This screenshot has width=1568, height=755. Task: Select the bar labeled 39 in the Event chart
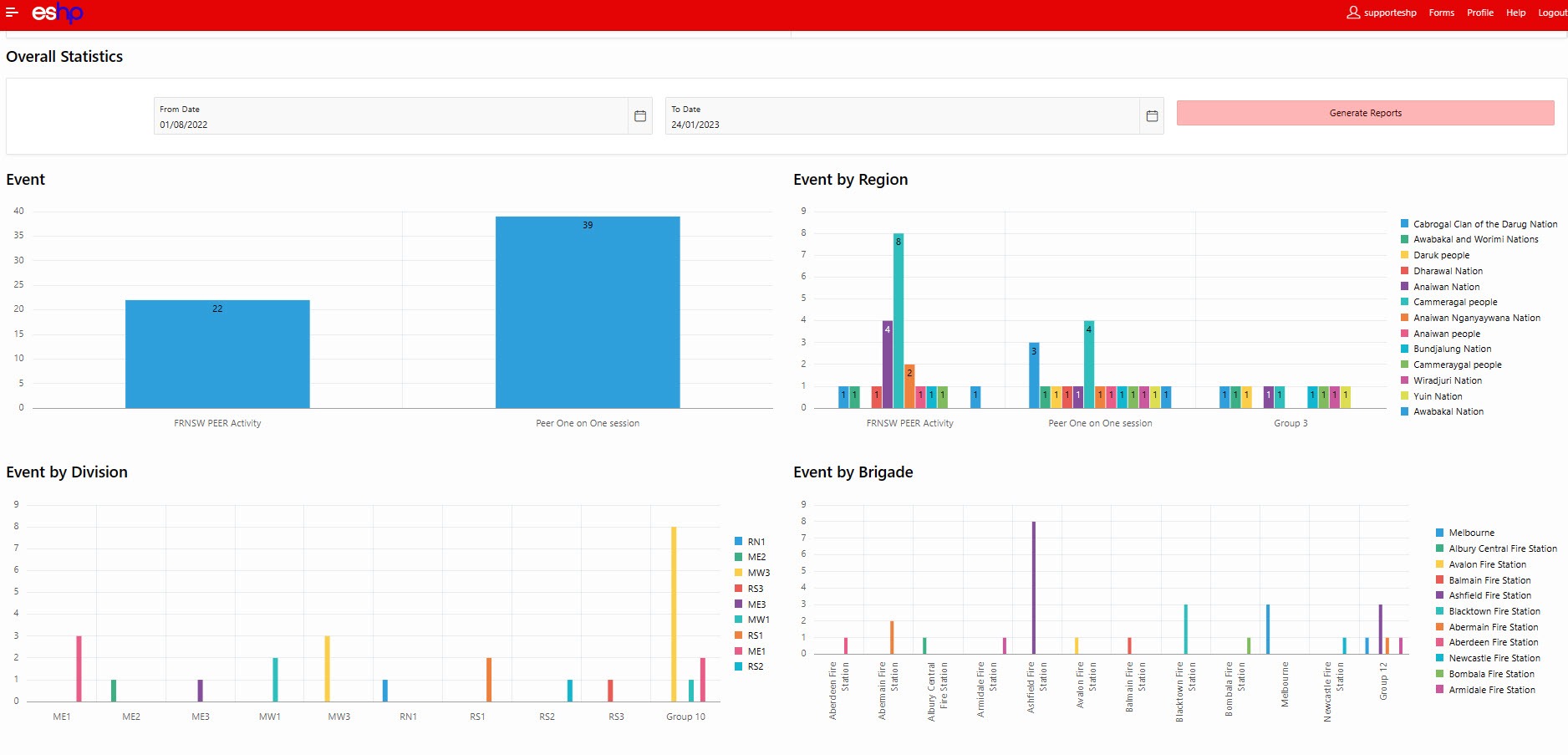(x=588, y=314)
